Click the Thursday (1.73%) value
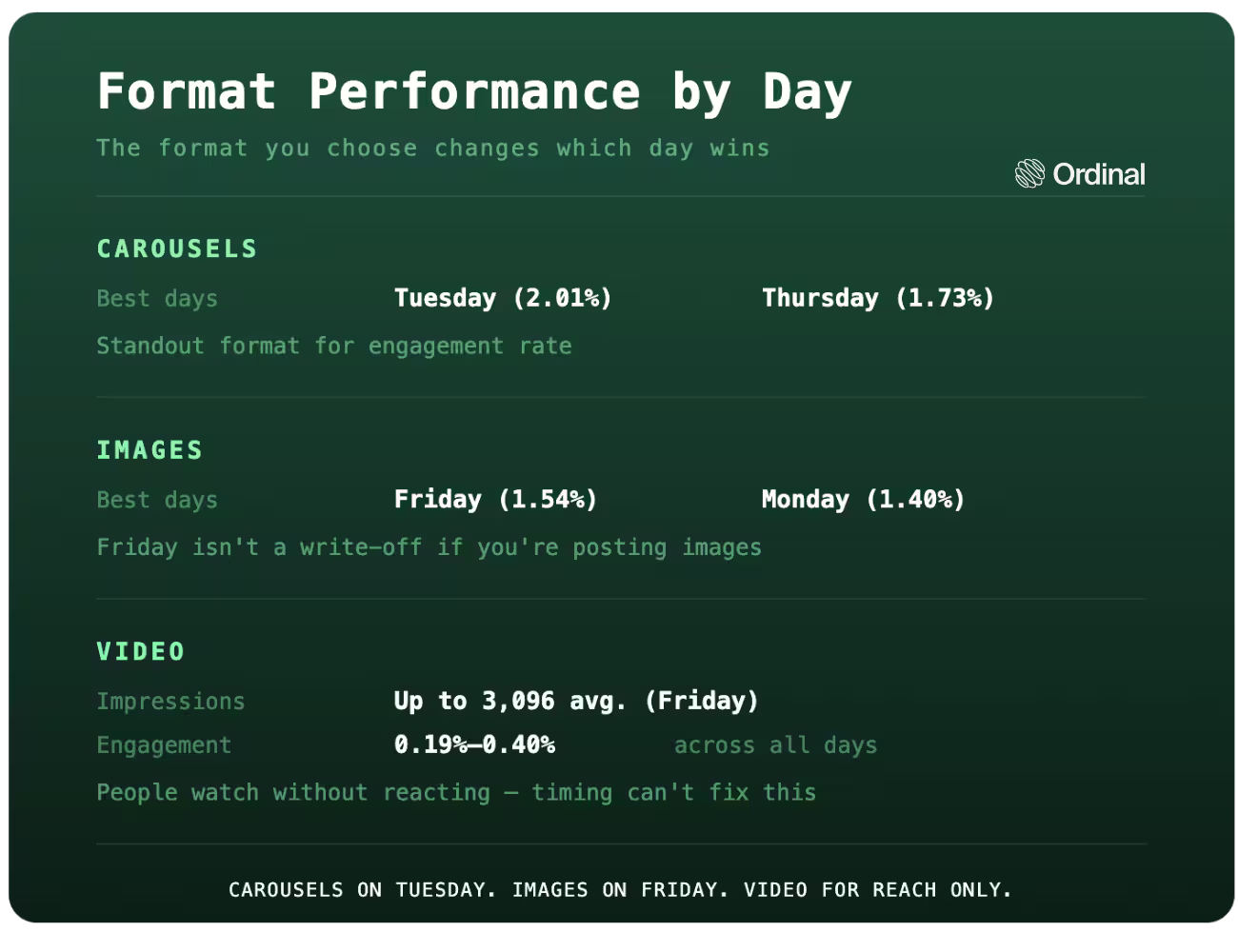 point(878,298)
